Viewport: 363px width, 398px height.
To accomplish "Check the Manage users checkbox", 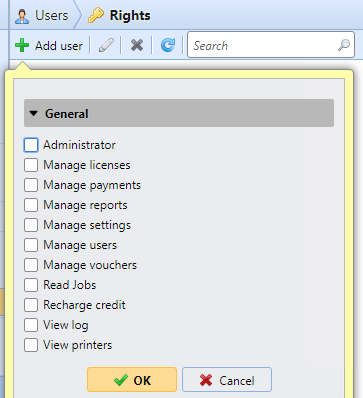I will click(x=31, y=245).
